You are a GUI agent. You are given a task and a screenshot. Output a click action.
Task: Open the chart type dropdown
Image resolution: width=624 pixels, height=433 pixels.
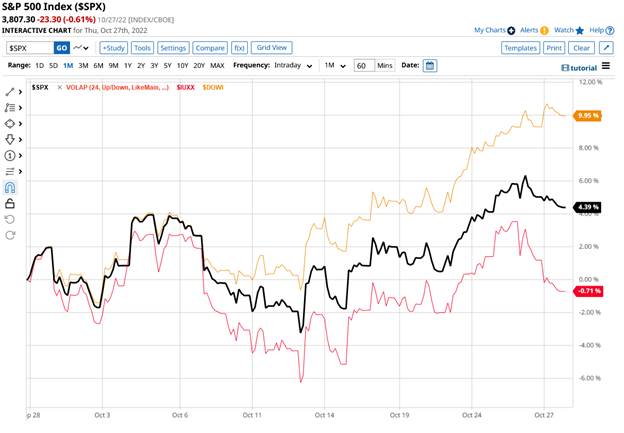click(x=82, y=47)
